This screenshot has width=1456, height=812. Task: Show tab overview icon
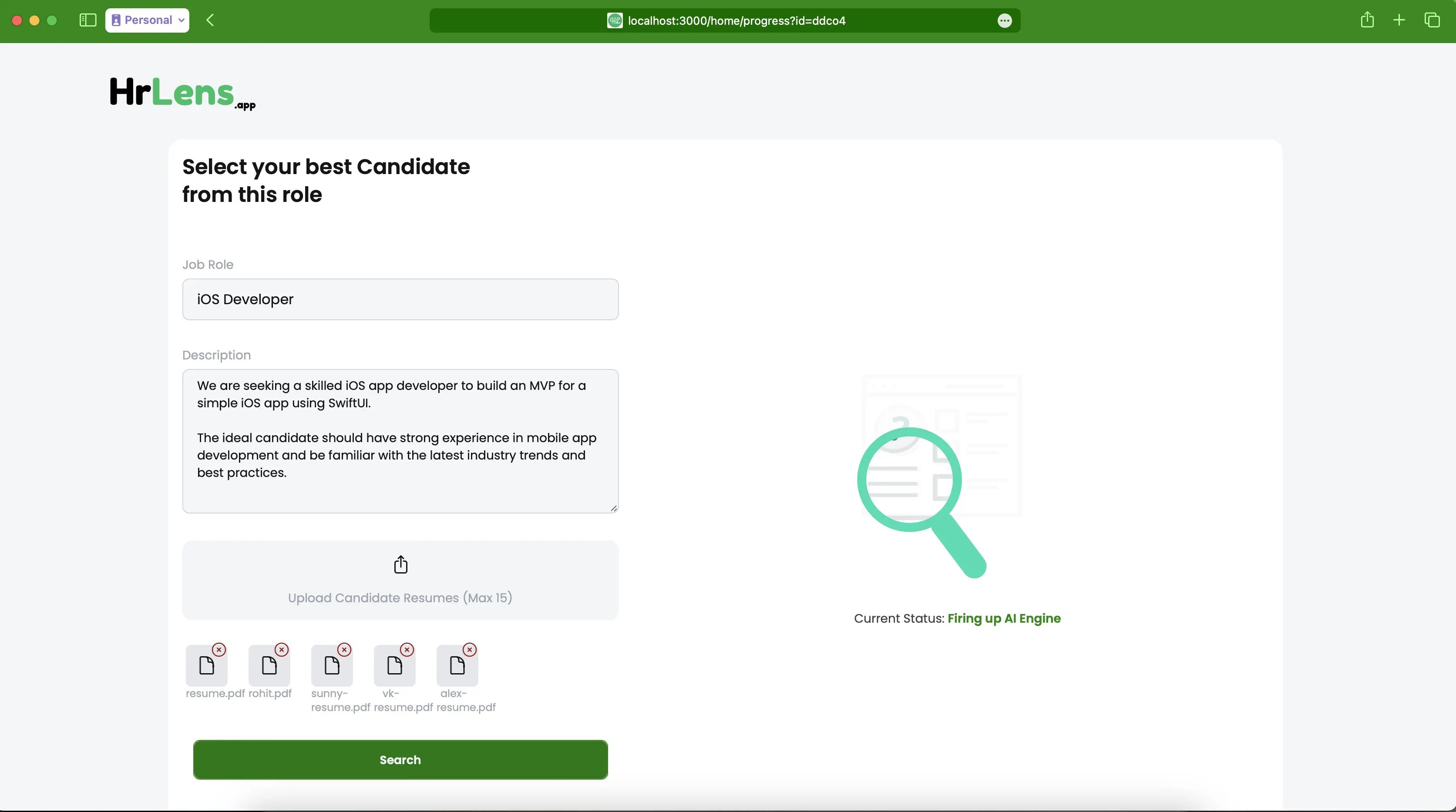(x=1432, y=20)
